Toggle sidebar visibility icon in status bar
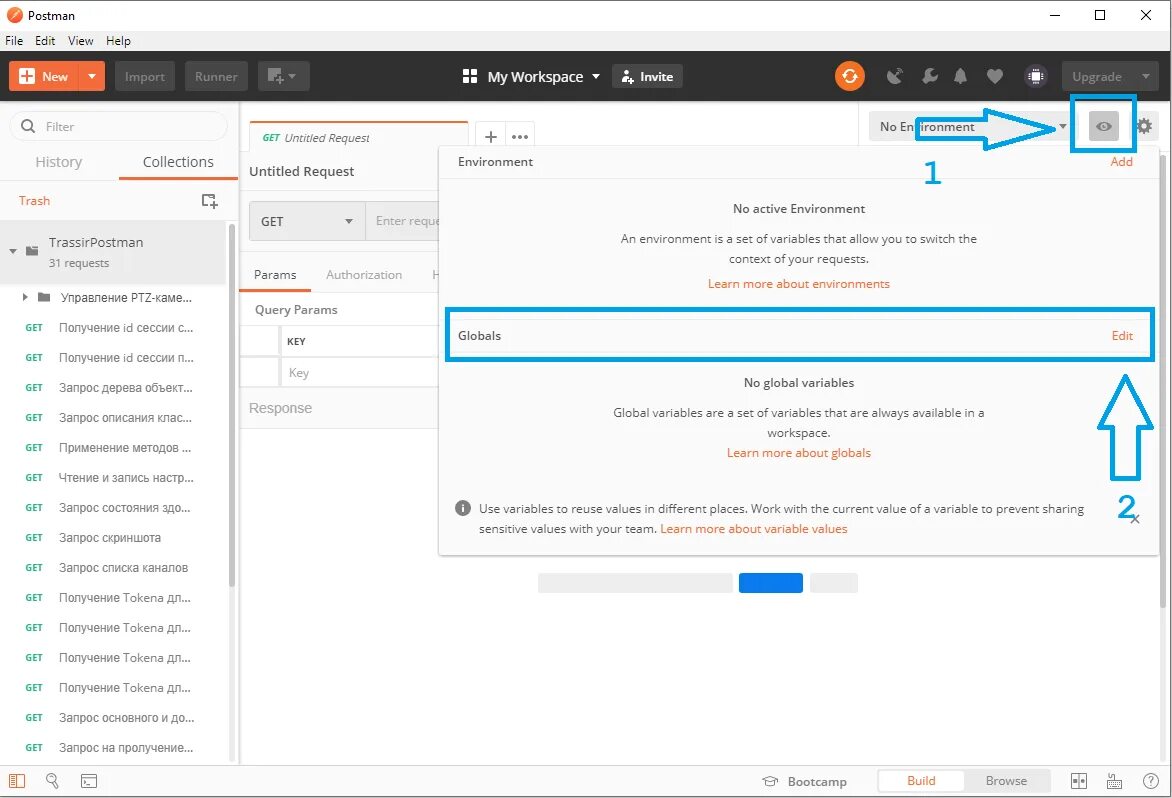This screenshot has width=1172, height=798. click(16, 781)
